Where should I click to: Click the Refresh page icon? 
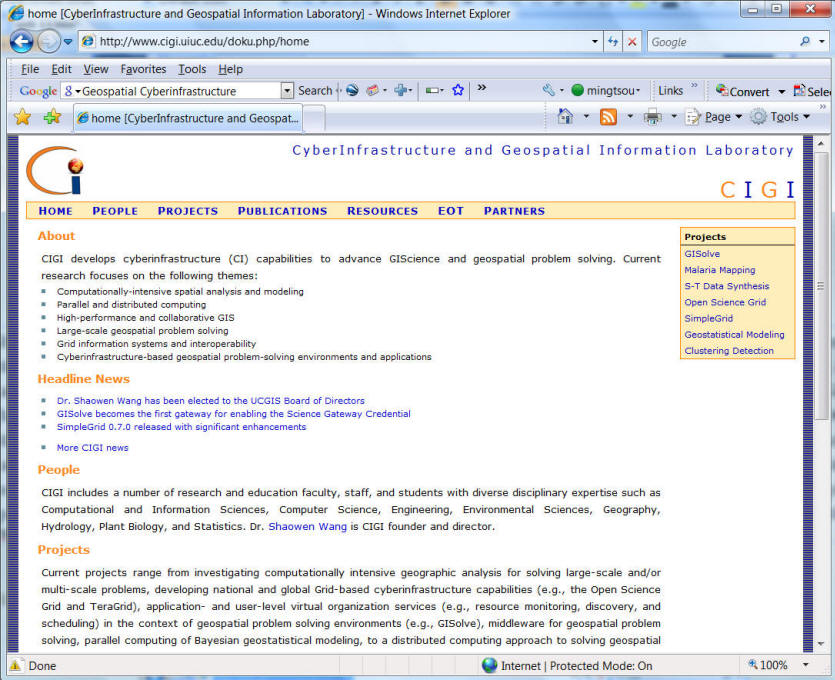(x=613, y=42)
